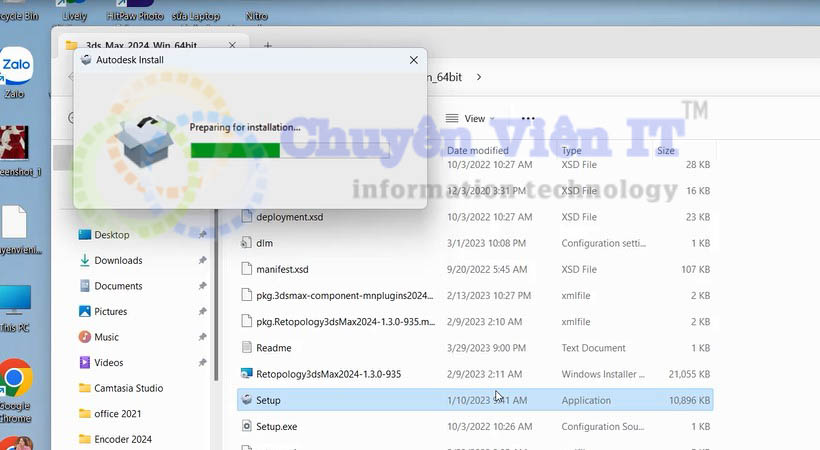Click the Retopology installer file icon

tap(247, 374)
